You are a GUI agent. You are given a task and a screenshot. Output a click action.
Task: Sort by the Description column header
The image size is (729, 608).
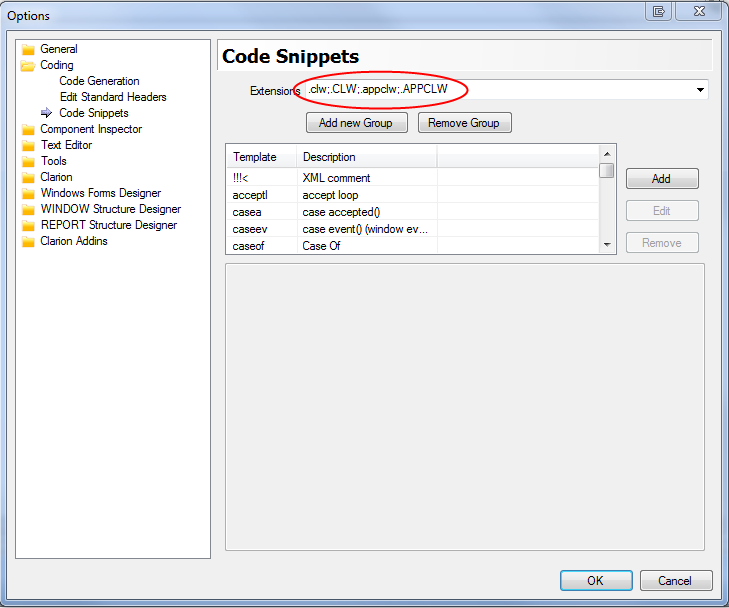tap(366, 157)
